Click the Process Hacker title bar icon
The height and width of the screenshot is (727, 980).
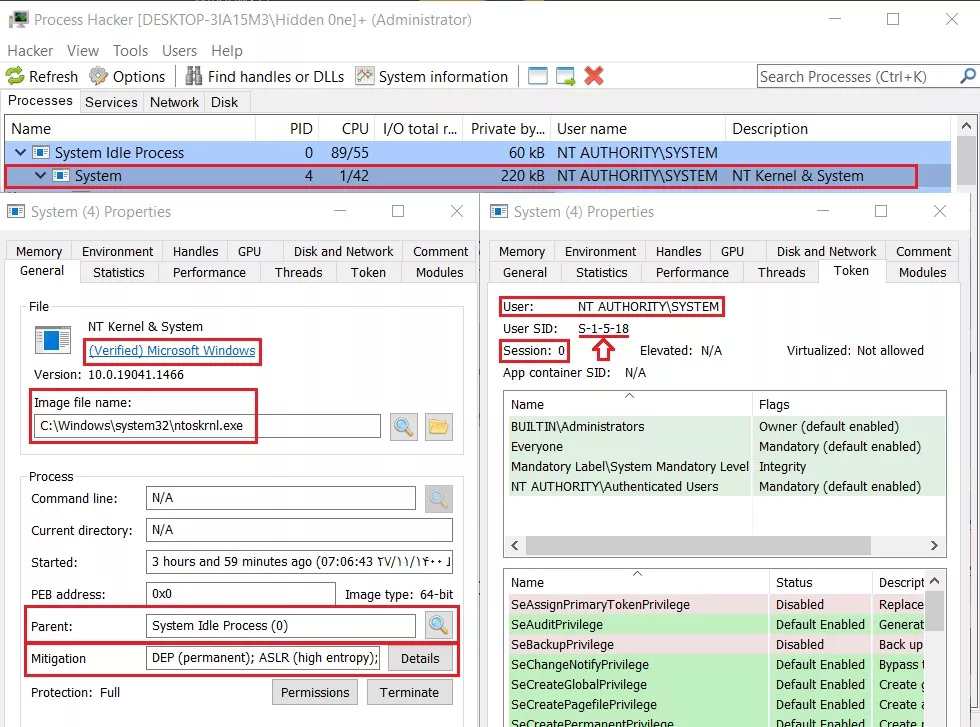pyautogui.click(x=19, y=19)
